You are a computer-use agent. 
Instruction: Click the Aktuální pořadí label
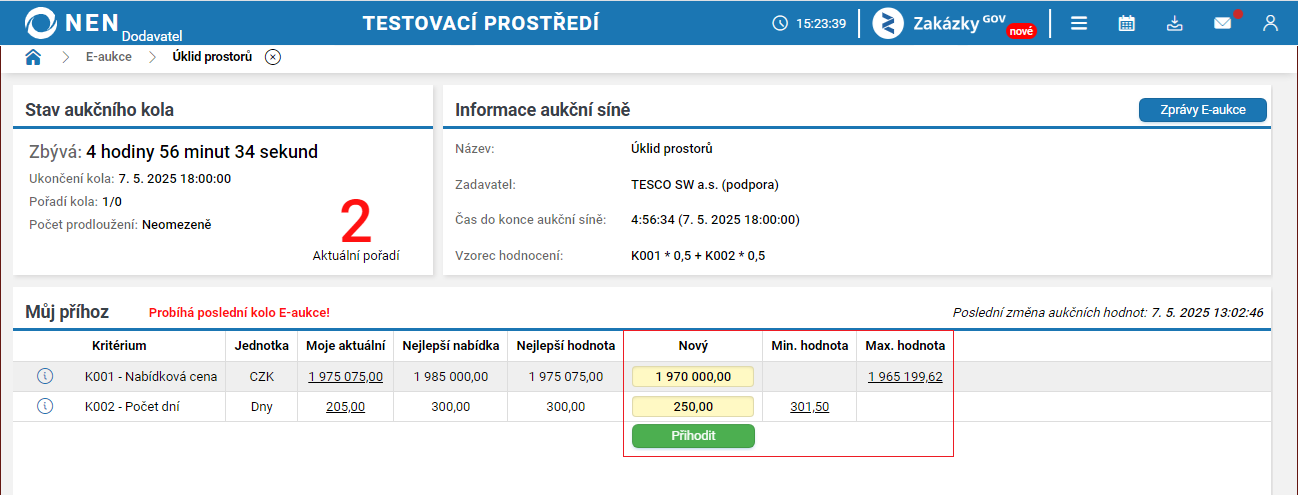pos(356,256)
